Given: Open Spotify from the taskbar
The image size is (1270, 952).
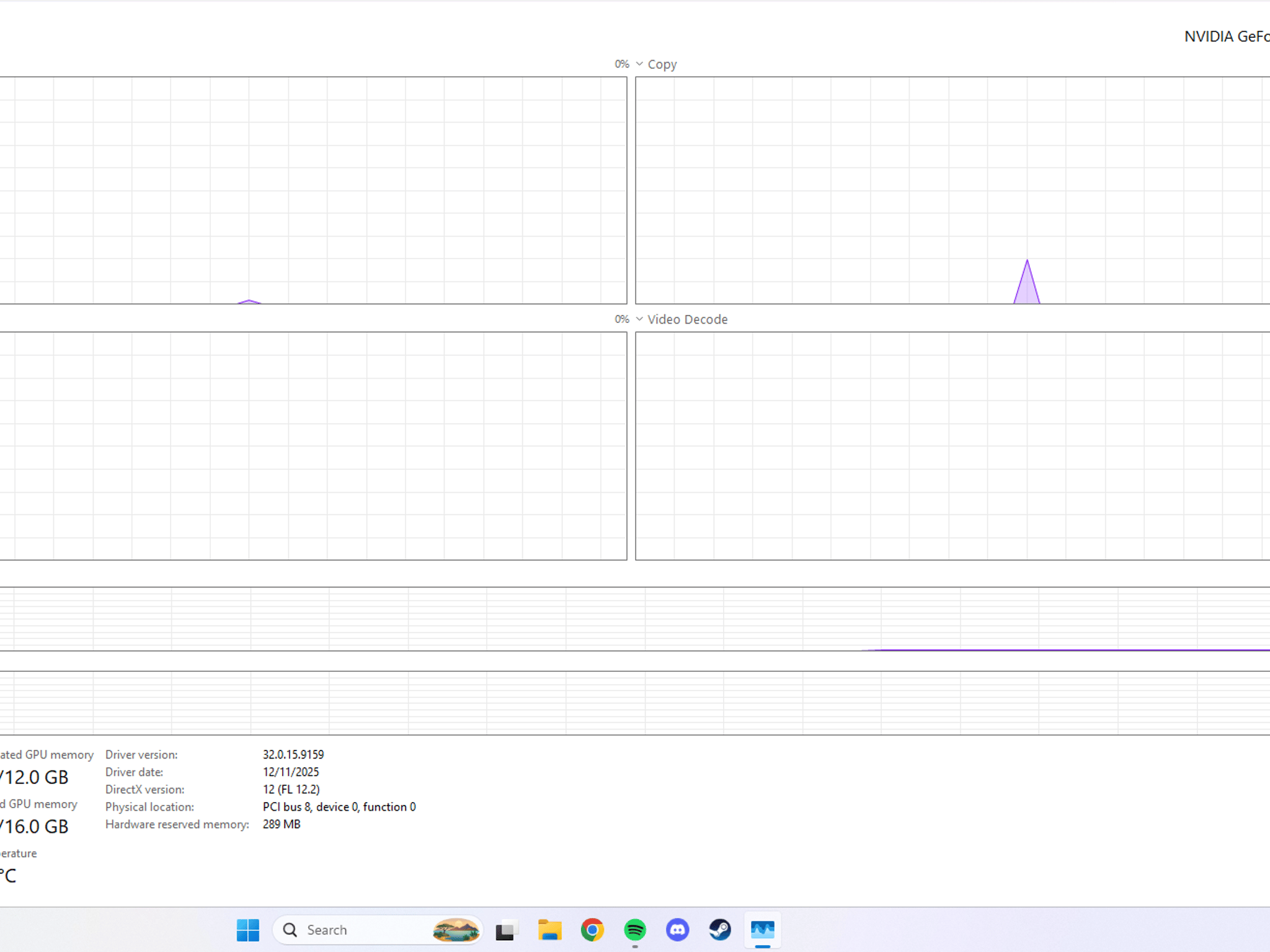Looking at the screenshot, I should coord(635,930).
